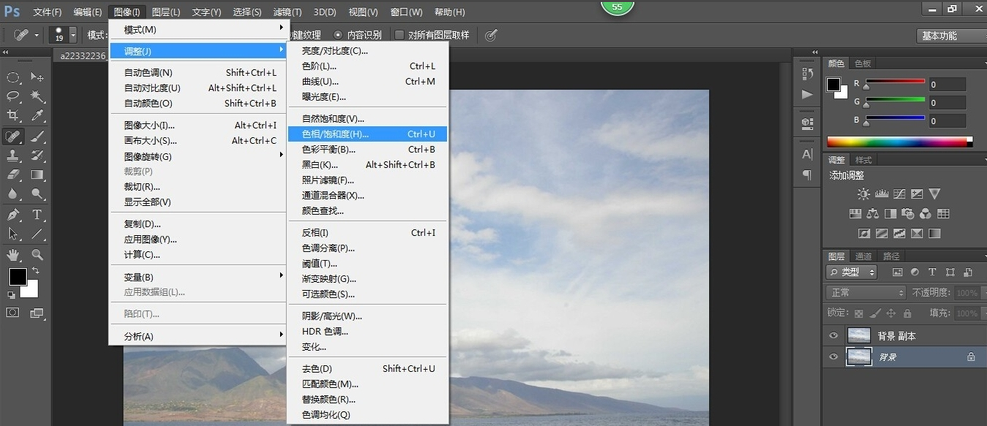Select the Clone Stamp tool
This screenshot has height=426, width=987.
(x=13, y=155)
